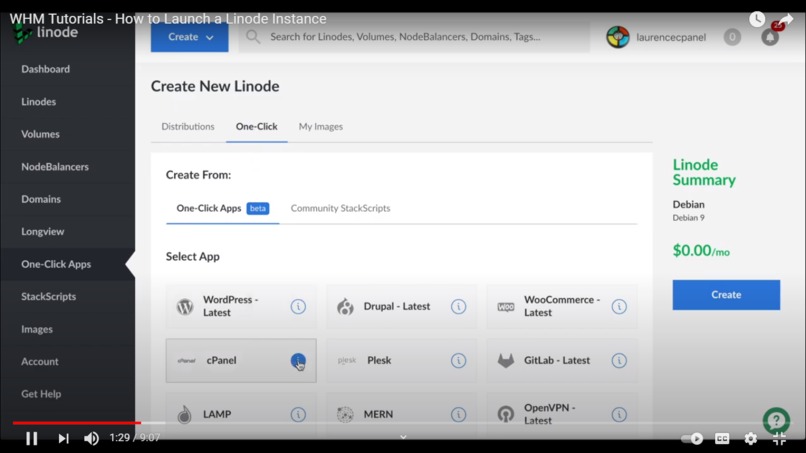Show info for Drupal - Latest
Viewport: 806px width, 453px height.
pyautogui.click(x=459, y=306)
